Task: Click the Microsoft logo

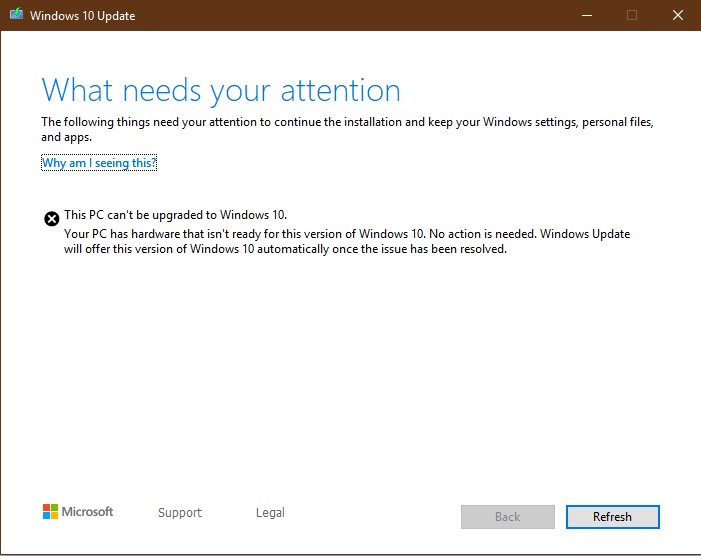Action: pyautogui.click(x=78, y=512)
